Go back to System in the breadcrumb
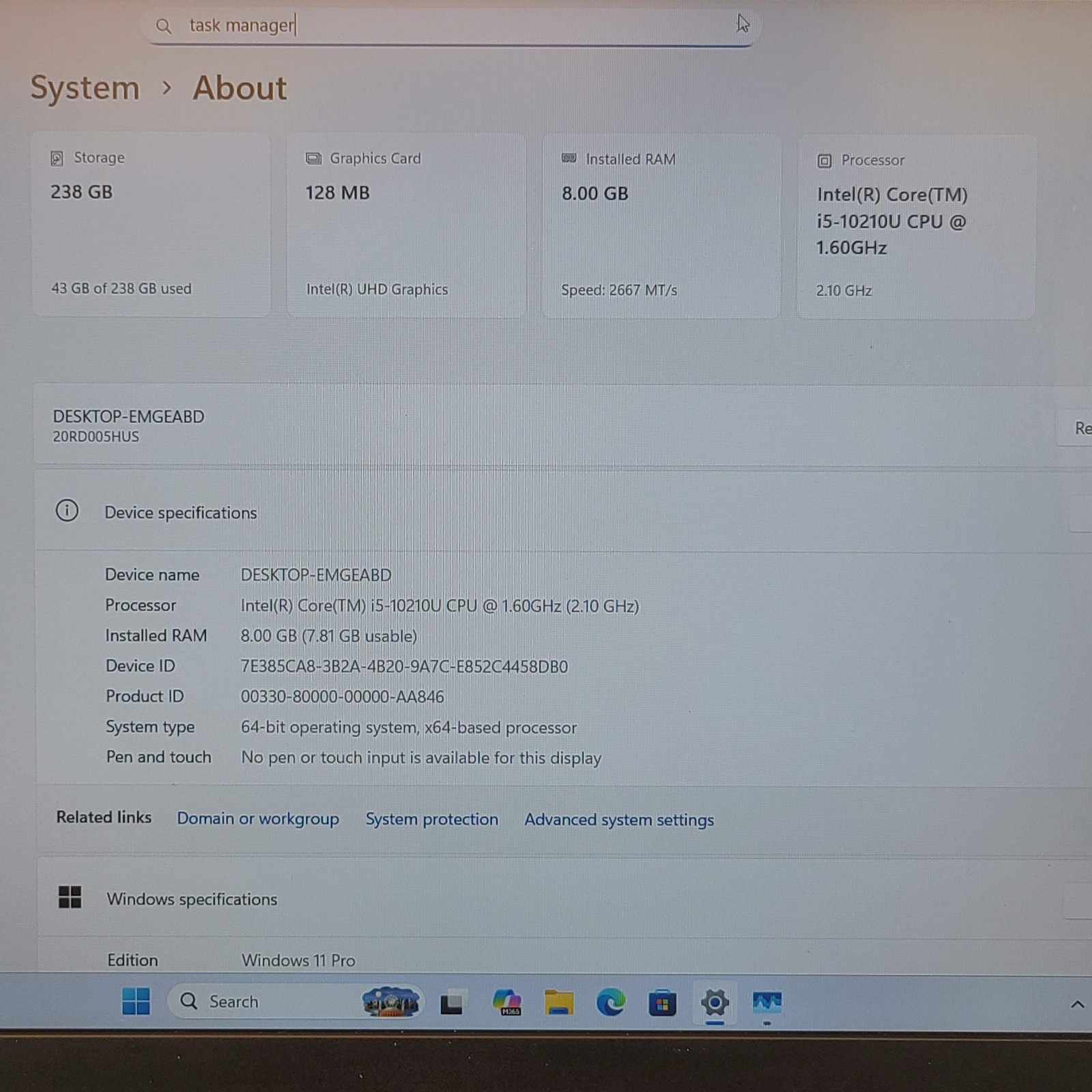This screenshot has height=1092, width=1092. [85, 88]
